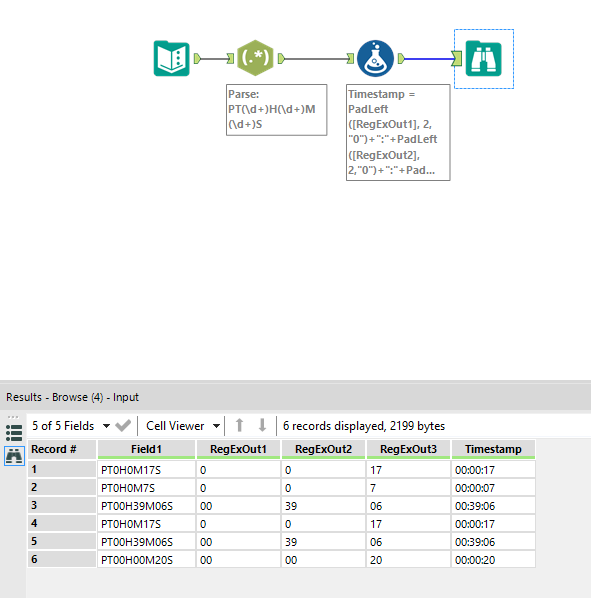Click Field1 cell PT0H0M7S
Screen dimensions: 591x598
coord(146,488)
